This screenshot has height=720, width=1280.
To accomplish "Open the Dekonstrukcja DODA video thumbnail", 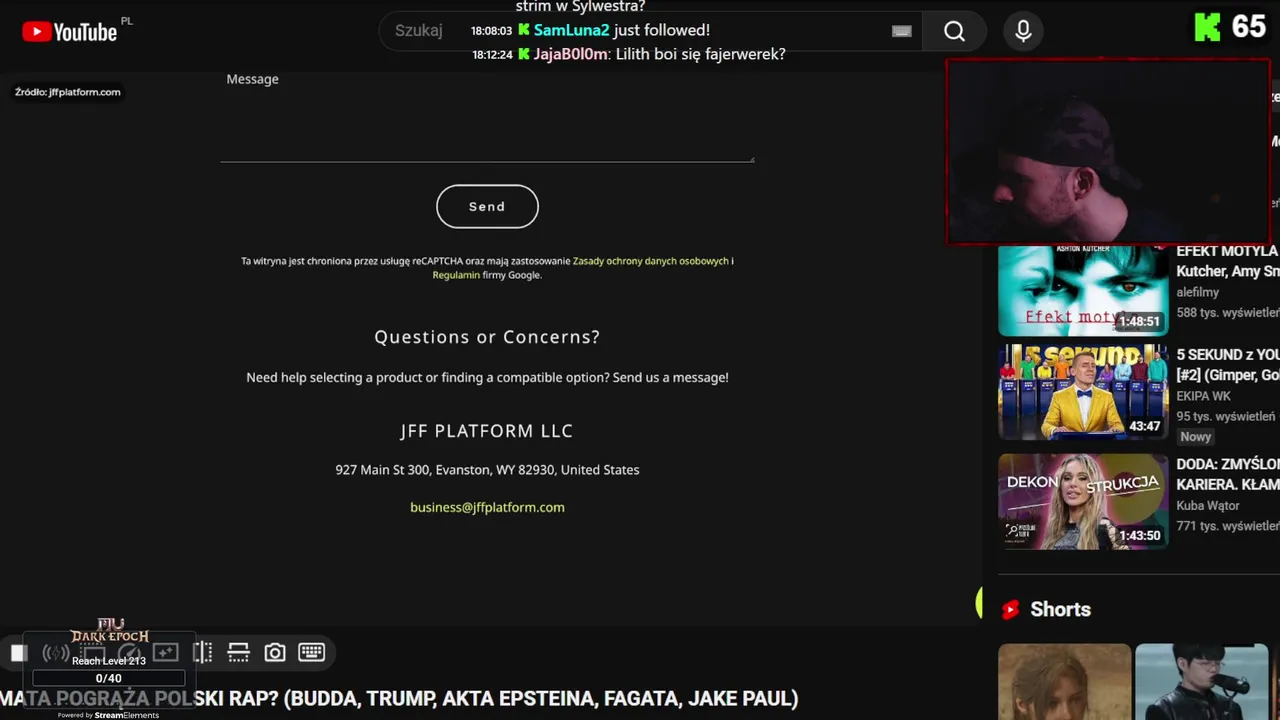I will coord(1083,501).
